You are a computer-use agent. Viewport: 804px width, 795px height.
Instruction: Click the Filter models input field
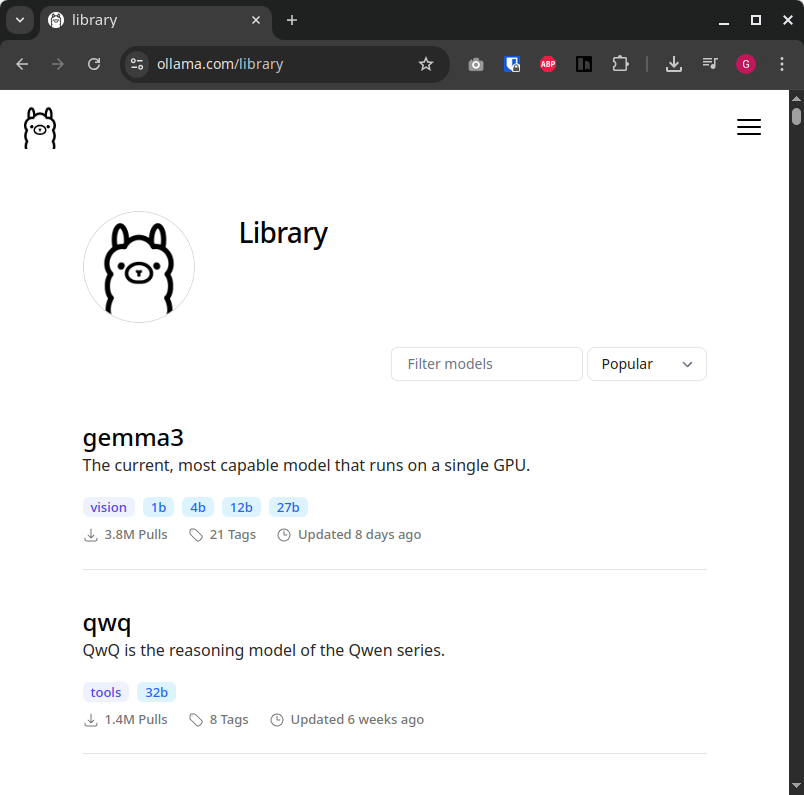[486, 364]
